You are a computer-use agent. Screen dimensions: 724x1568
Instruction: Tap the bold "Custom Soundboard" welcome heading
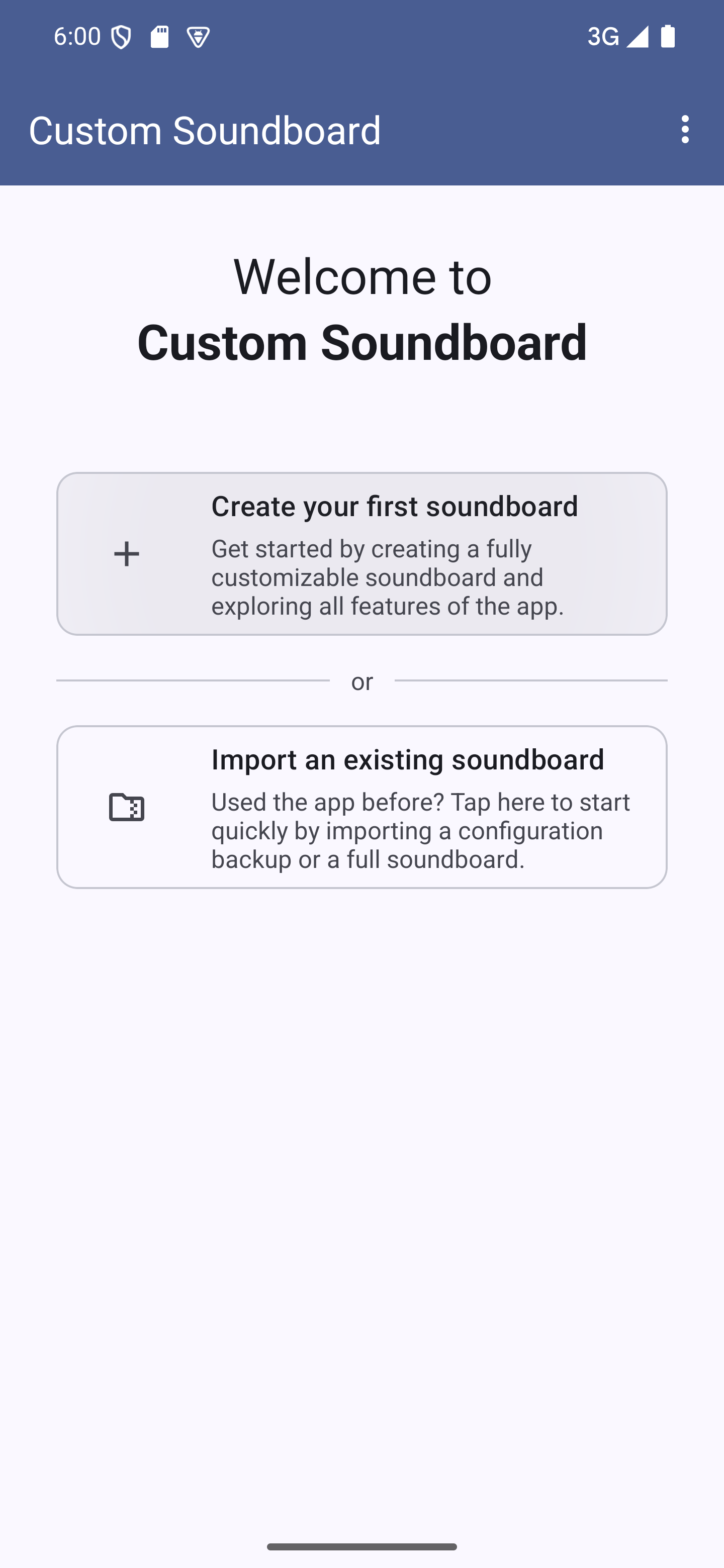click(x=363, y=342)
